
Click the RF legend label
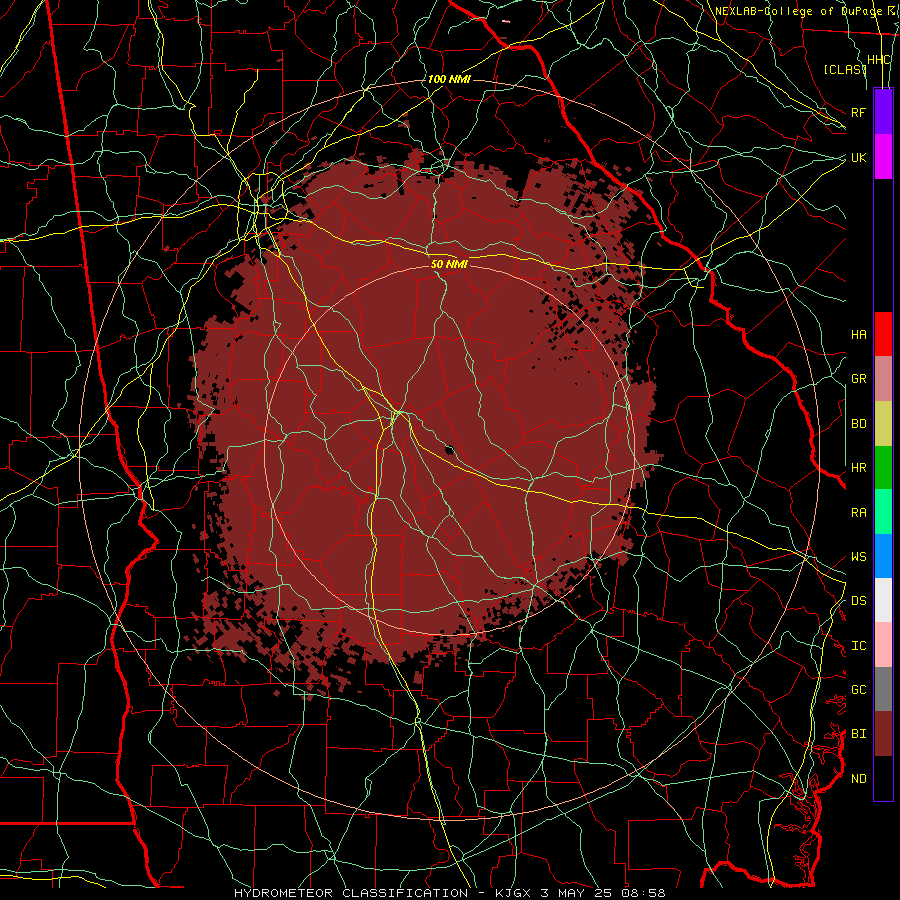858,112
